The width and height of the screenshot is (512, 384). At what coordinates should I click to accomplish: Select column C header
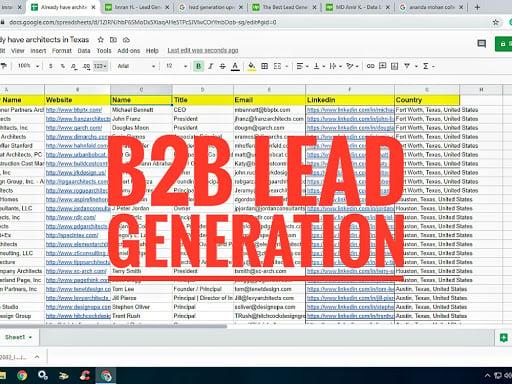coord(141,90)
